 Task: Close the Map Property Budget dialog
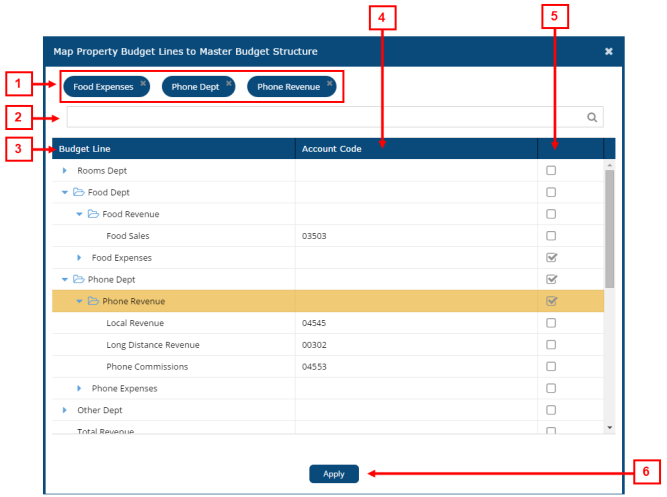coord(608,51)
